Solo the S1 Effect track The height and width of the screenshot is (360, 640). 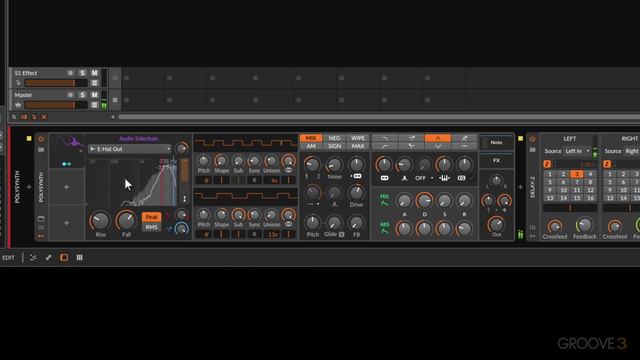(82, 73)
